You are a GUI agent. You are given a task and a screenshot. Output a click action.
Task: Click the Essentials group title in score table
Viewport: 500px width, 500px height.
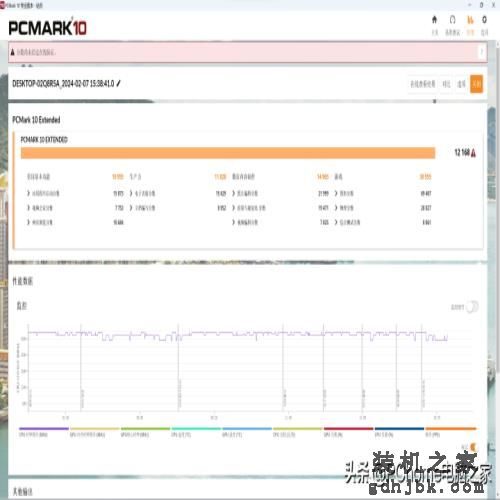38,177
